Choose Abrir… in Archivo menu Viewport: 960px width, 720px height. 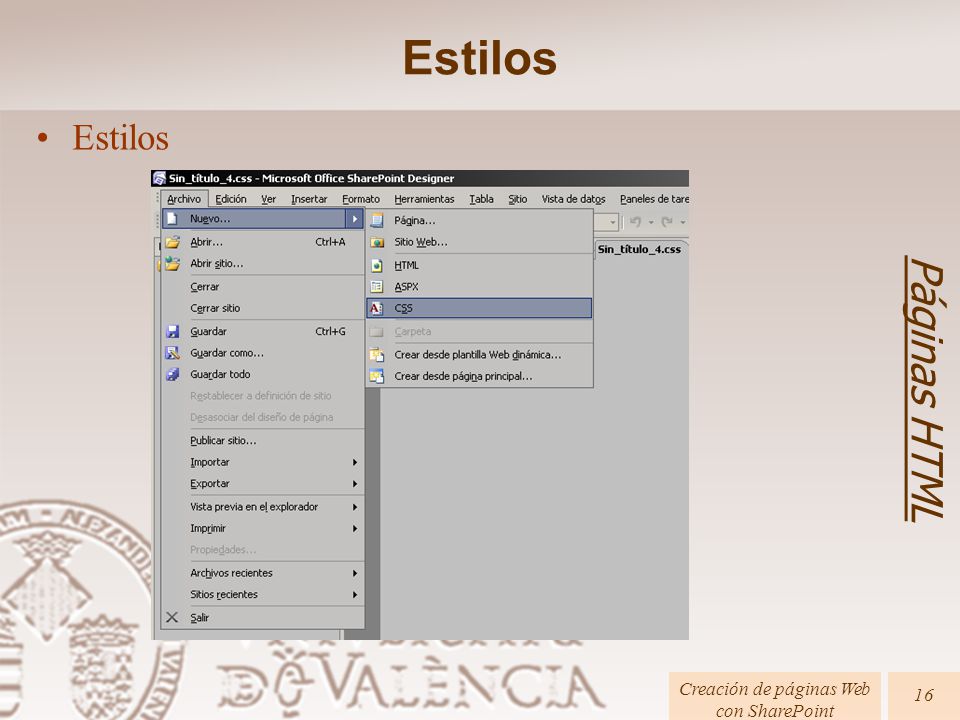pos(263,242)
